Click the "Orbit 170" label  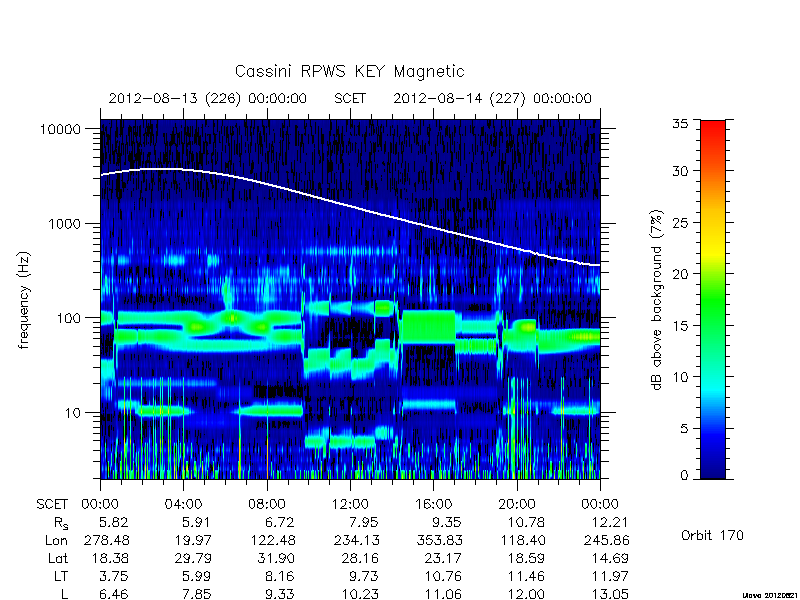point(712,536)
